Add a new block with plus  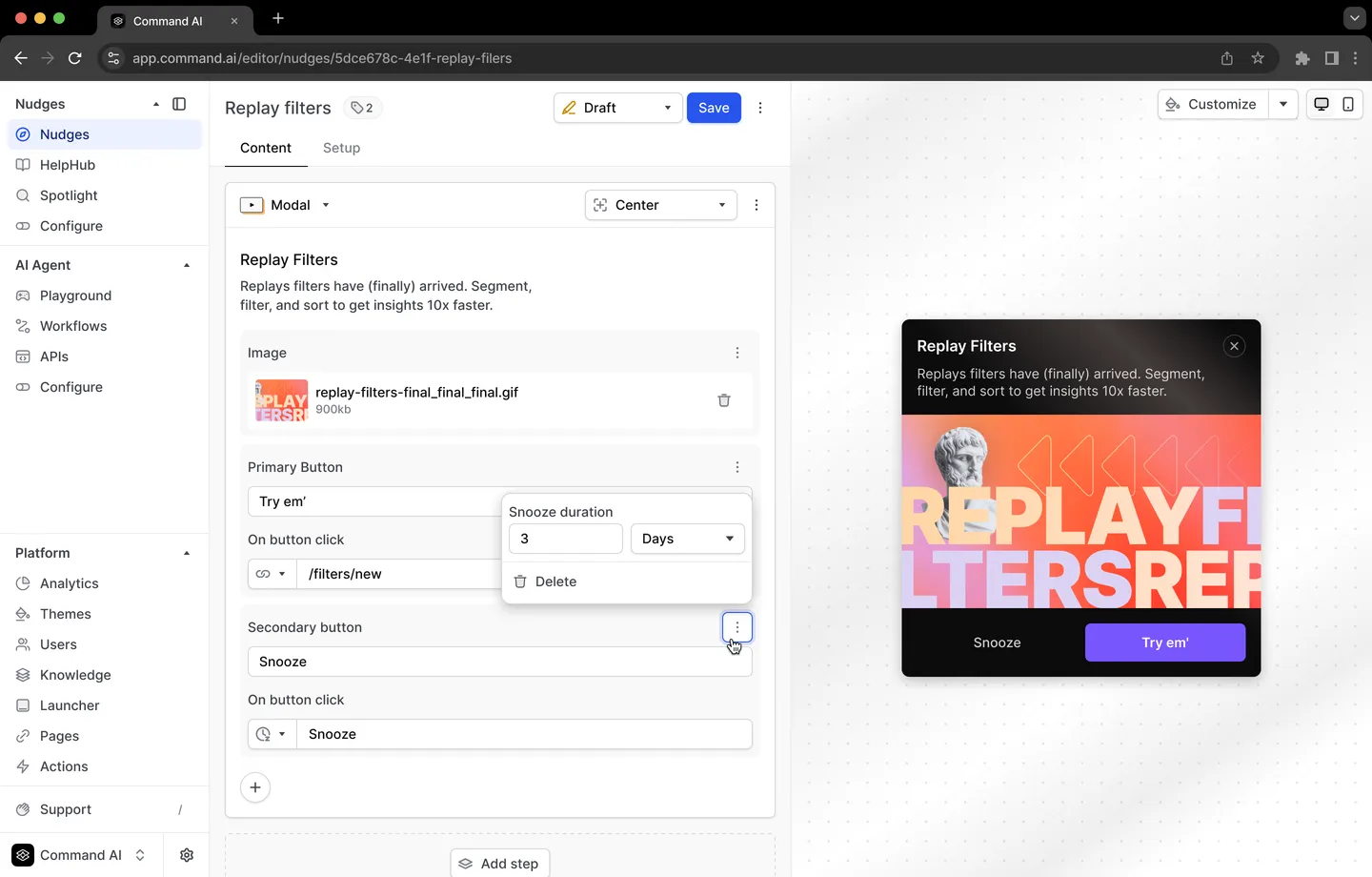click(x=255, y=787)
